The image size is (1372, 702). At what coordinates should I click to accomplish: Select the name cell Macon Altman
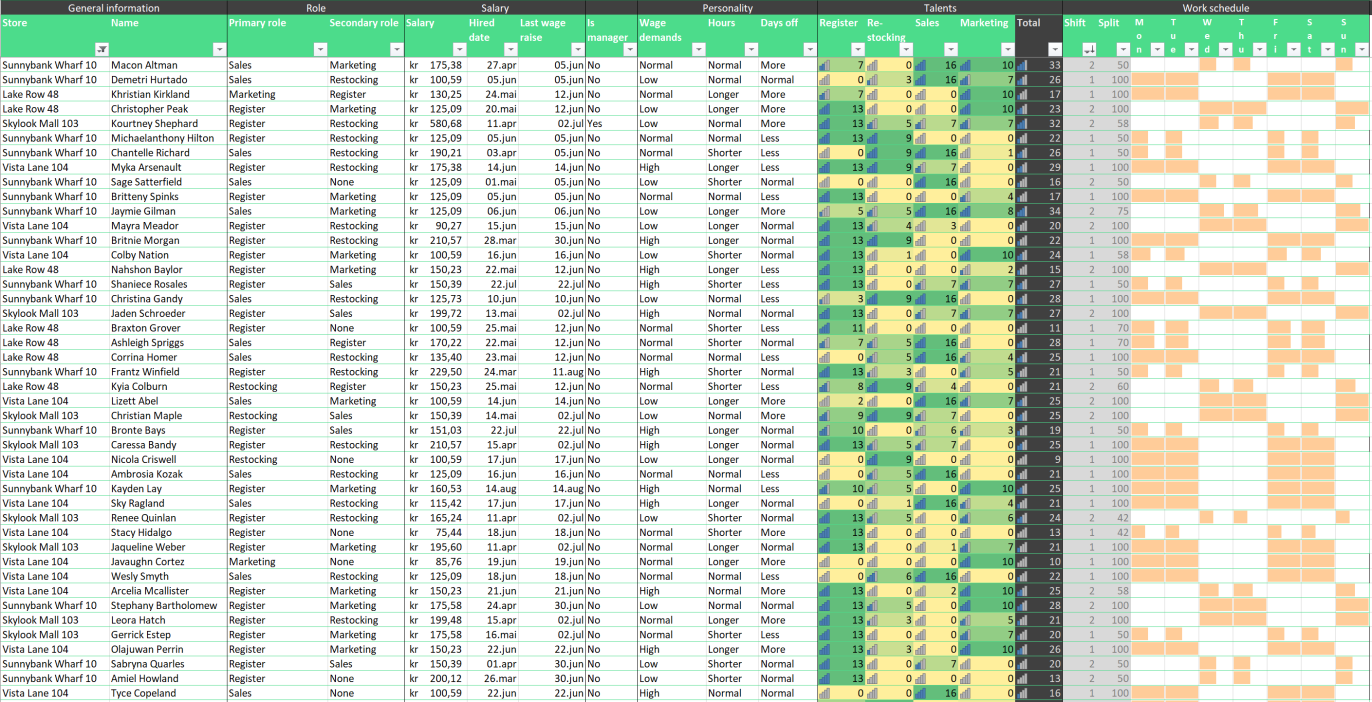tap(168, 65)
